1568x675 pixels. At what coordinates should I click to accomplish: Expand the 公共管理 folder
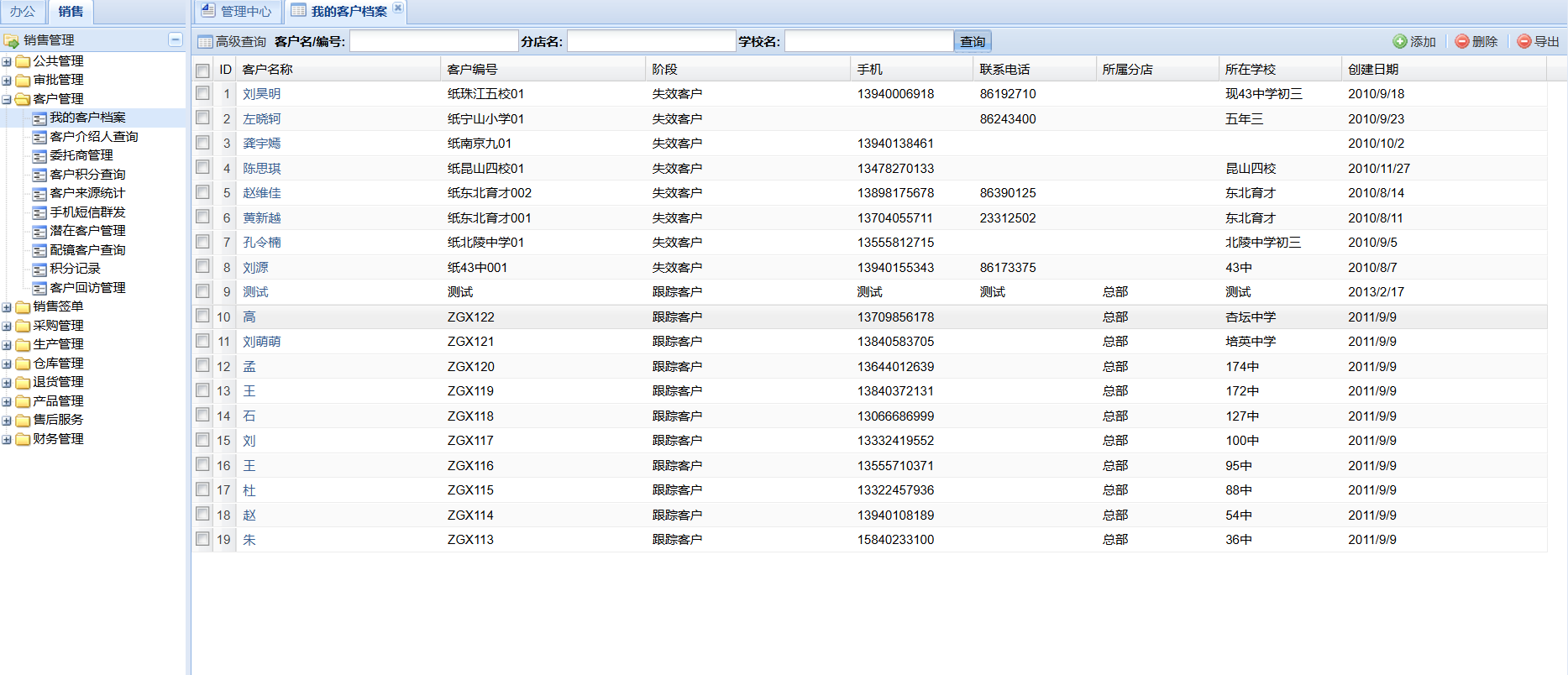[x=7, y=61]
